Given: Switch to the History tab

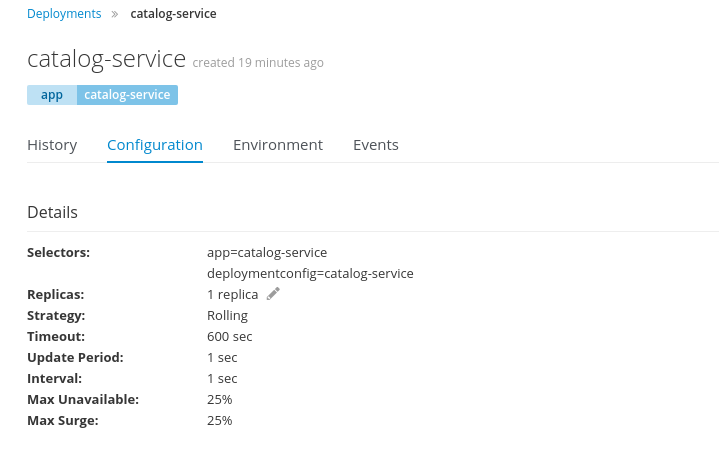Looking at the screenshot, I should (x=52, y=145).
